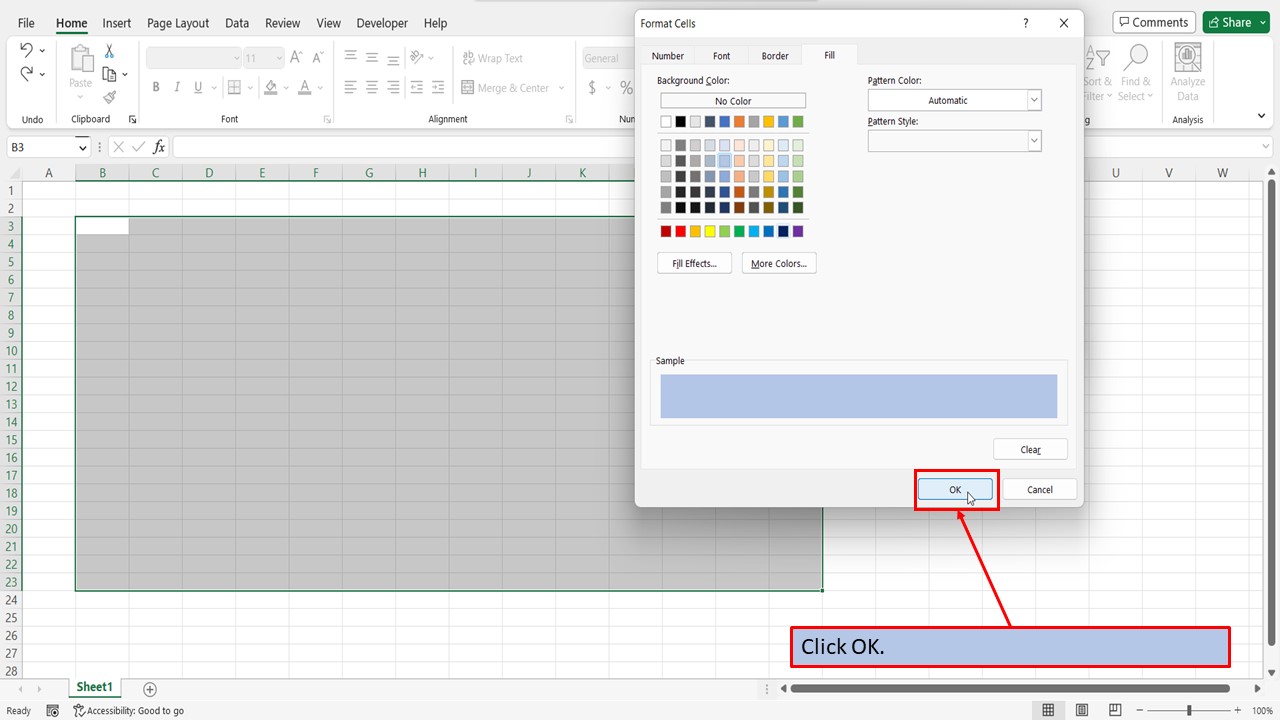Open the Page Layout ribbon tab
The image size is (1280, 720).
[178, 23]
